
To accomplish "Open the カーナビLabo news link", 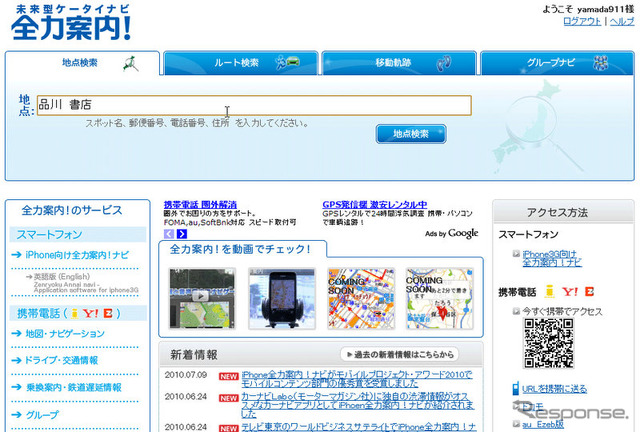I will [x=358, y=405].
